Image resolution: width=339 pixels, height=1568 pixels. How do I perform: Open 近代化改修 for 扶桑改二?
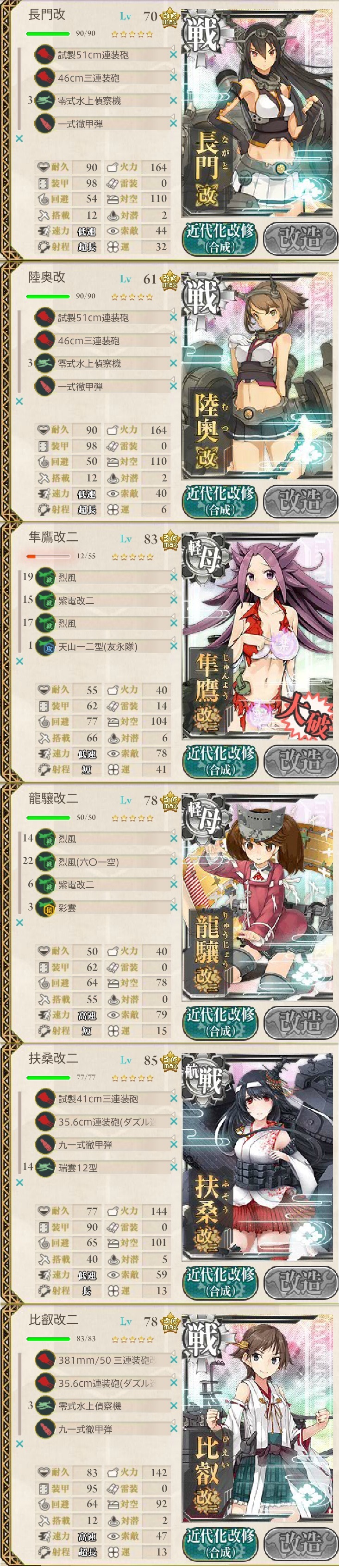220,1281
